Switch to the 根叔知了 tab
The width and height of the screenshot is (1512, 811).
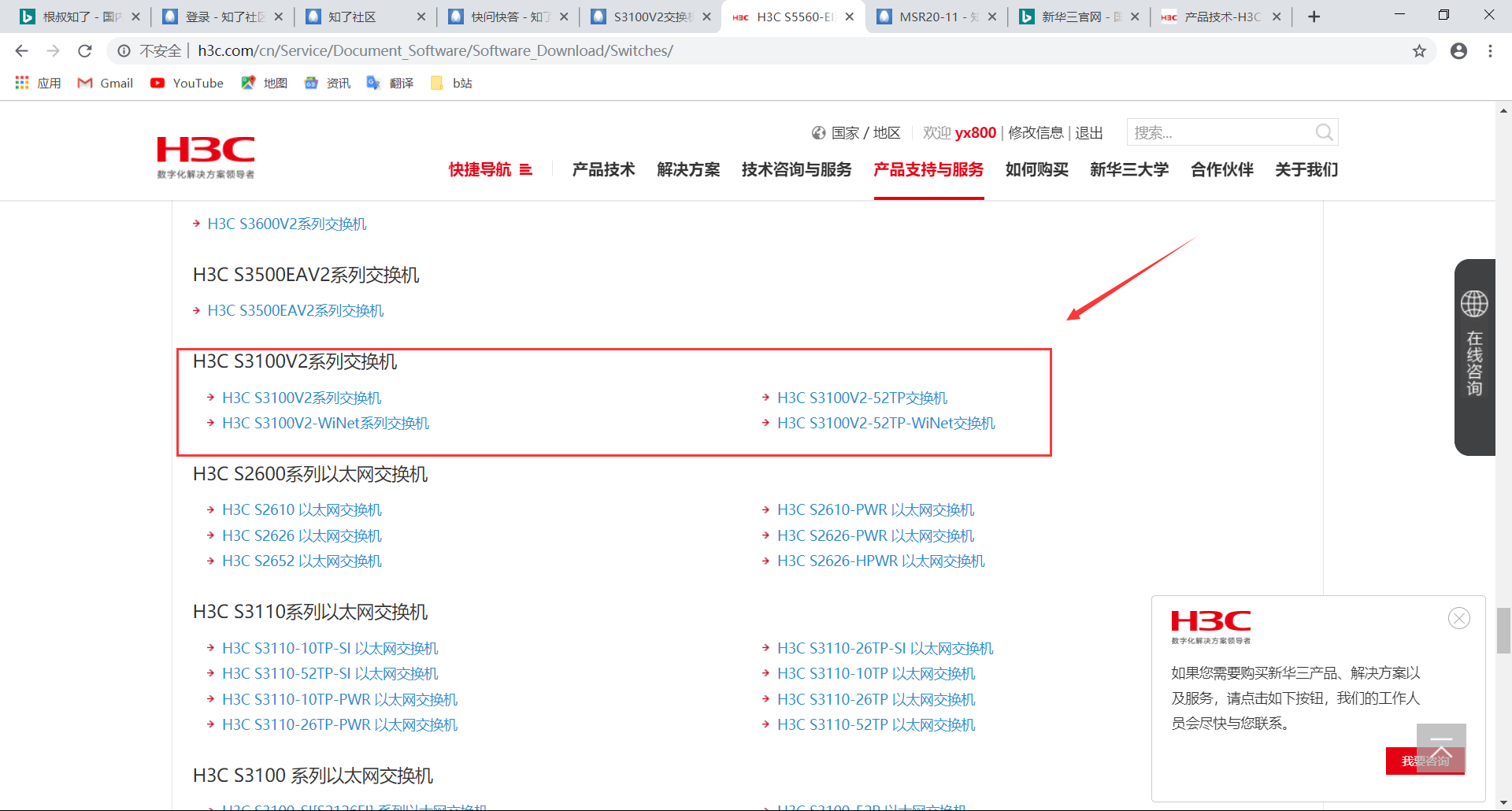(79, 17)
